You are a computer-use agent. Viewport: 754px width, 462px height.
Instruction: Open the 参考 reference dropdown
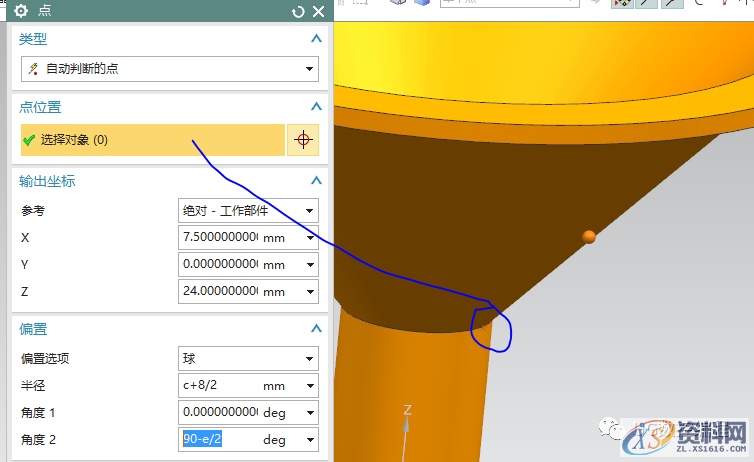[x=248, y=211]
